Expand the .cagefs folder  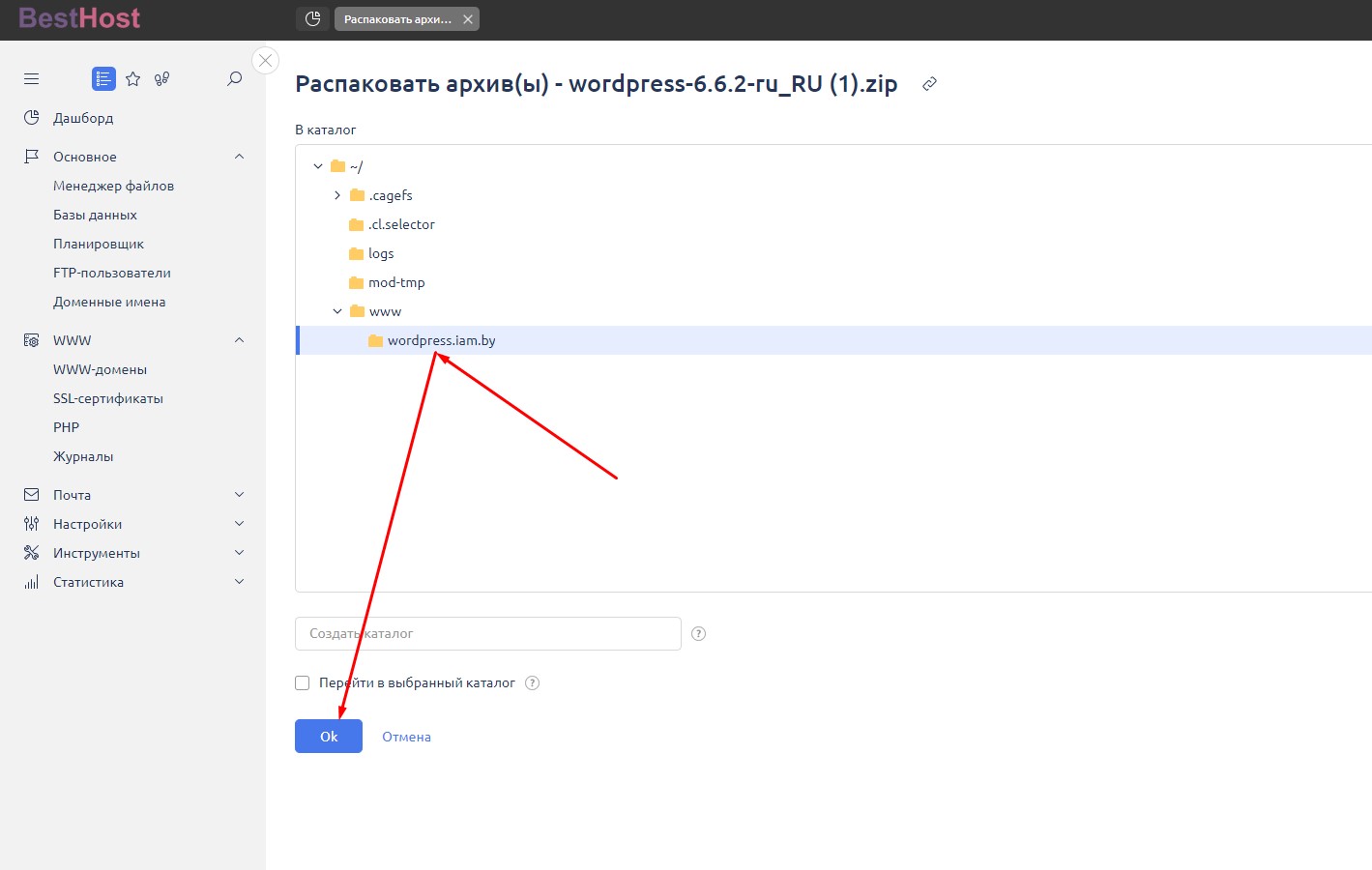(337, 195)
